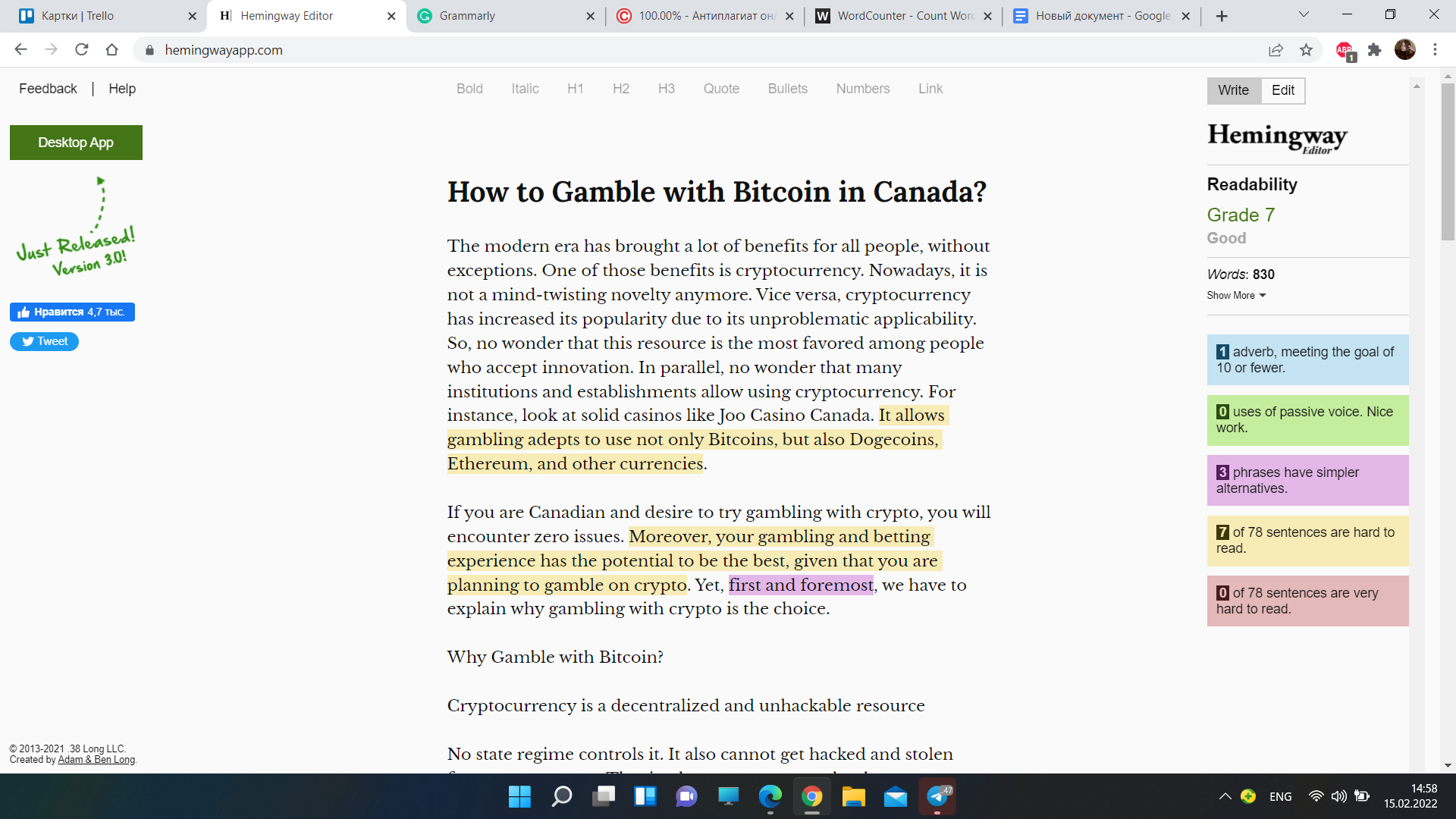The height and width of the screenshot is (819, 1456).
Task: Expand Show More word statistics
Action: point(1237,295)
